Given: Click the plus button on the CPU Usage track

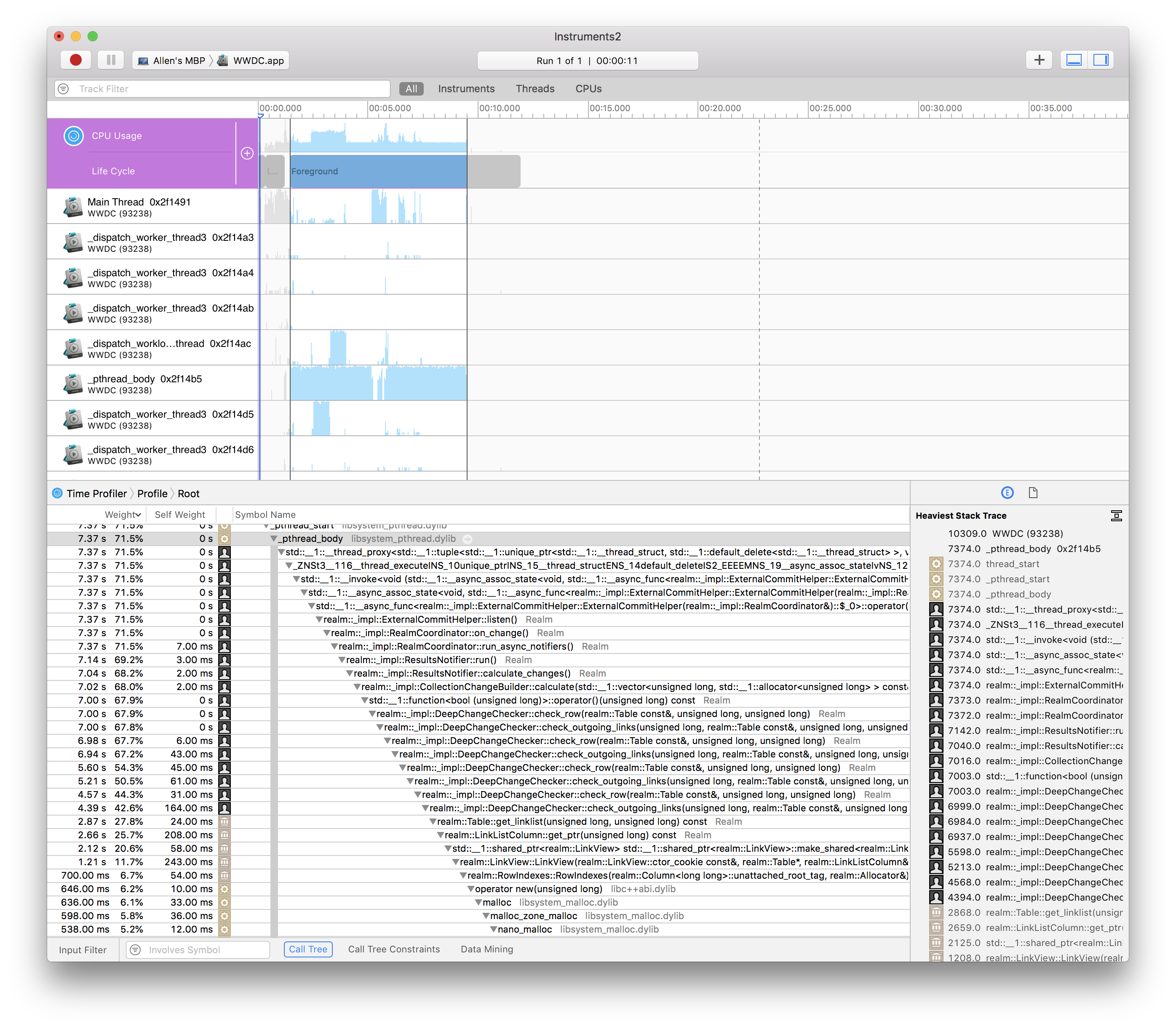Looking at the screenshot, I should coord(248,153).
